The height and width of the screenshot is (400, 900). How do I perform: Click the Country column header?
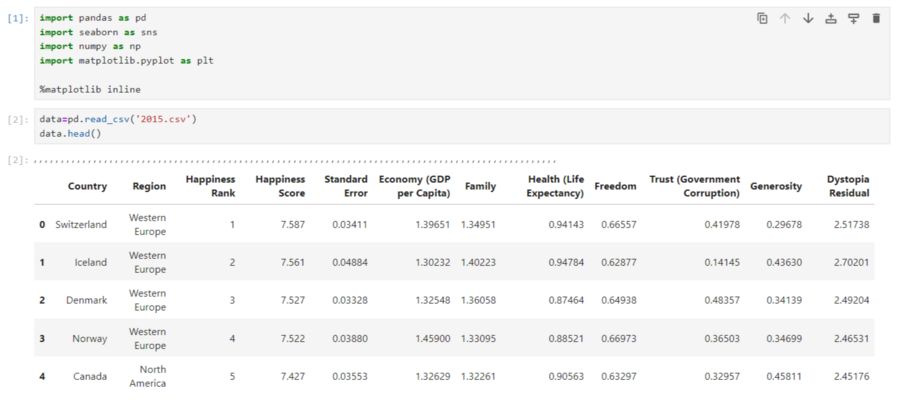(x=87, y=186)
